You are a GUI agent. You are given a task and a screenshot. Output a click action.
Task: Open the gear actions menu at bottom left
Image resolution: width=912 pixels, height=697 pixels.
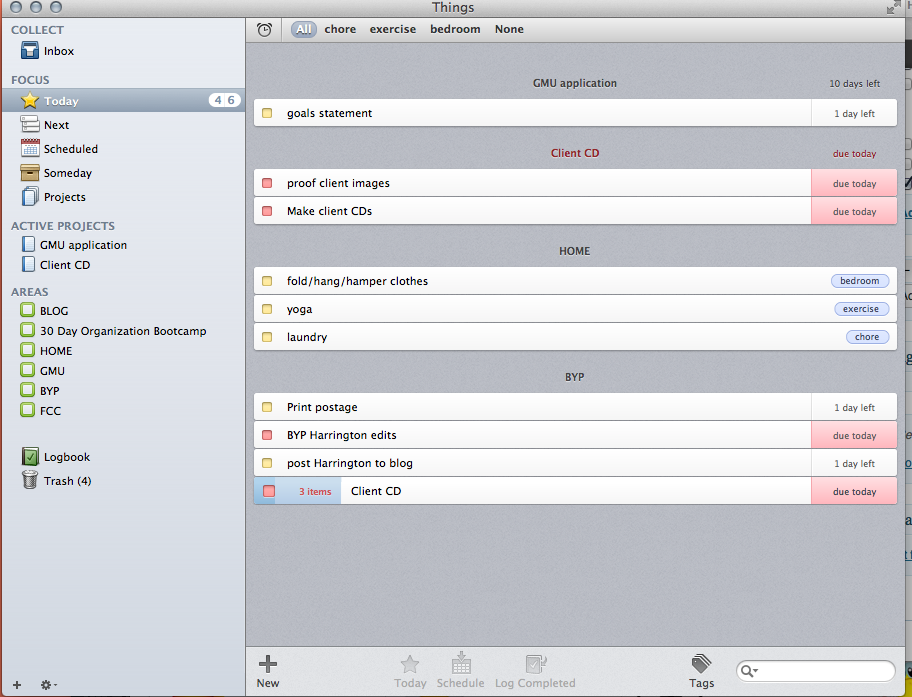point(47,685)
